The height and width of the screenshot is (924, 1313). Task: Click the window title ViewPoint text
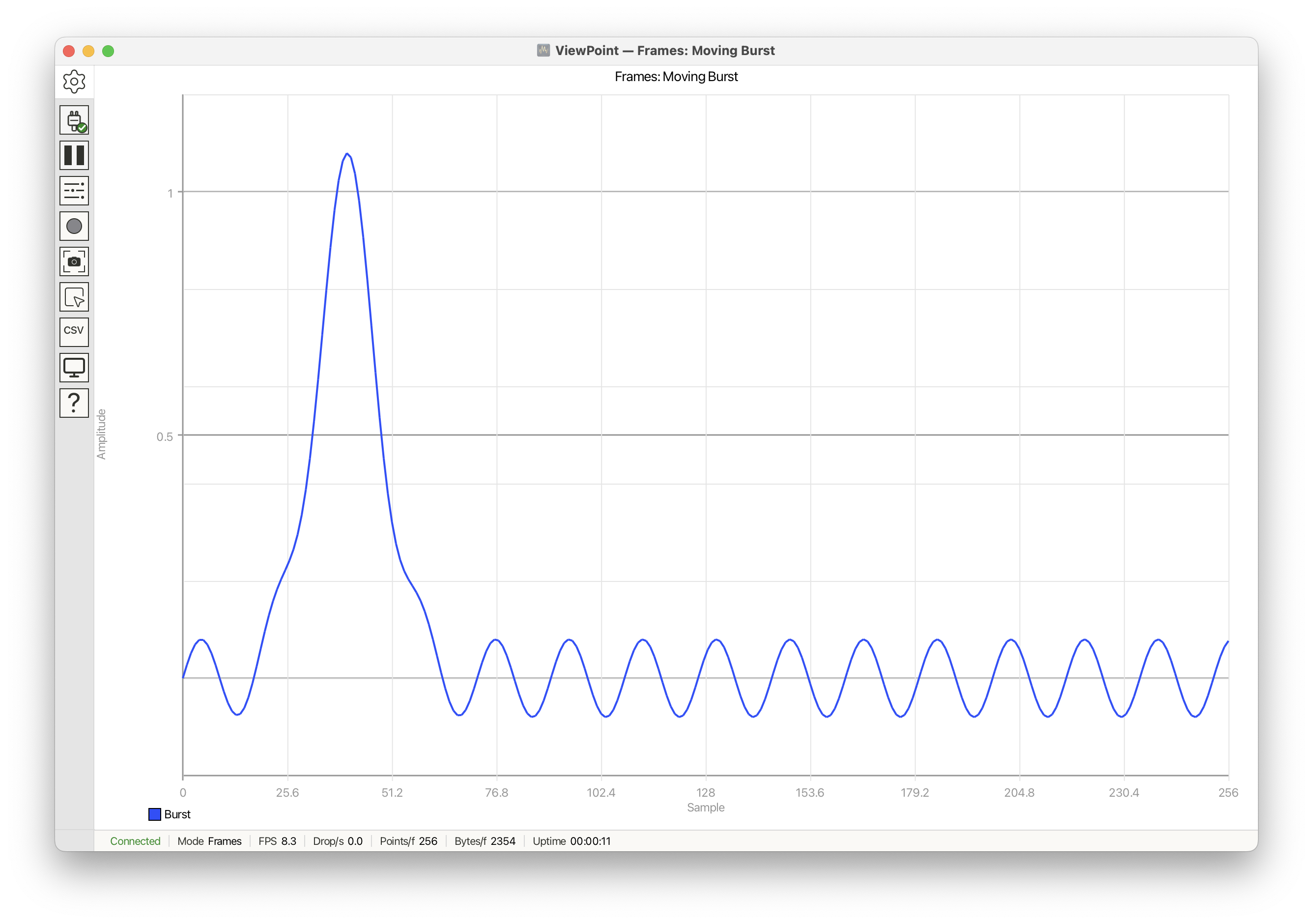tap(665, 50)
